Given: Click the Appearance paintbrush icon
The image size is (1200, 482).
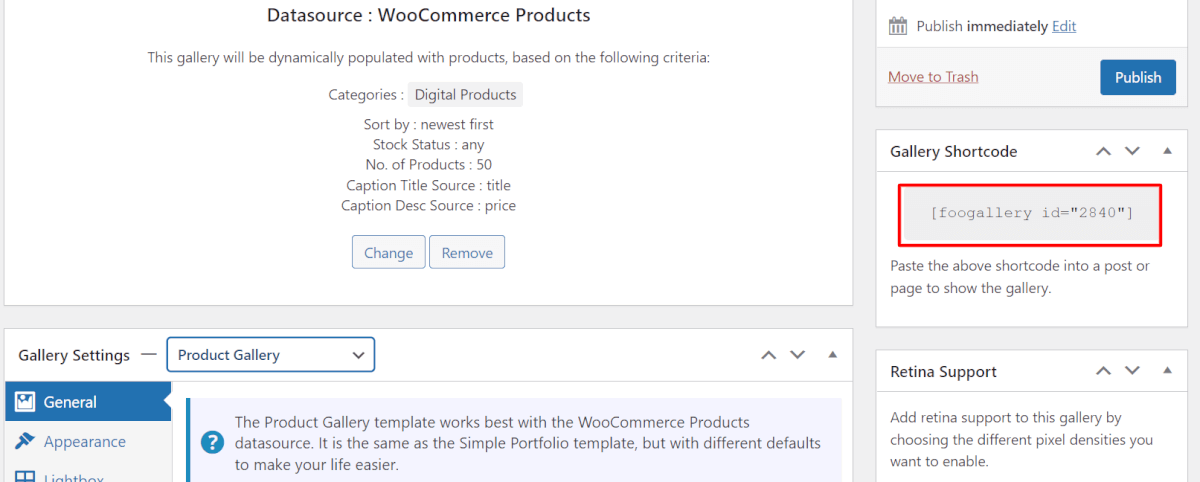Looking at the screenshot, I should 25,441.
